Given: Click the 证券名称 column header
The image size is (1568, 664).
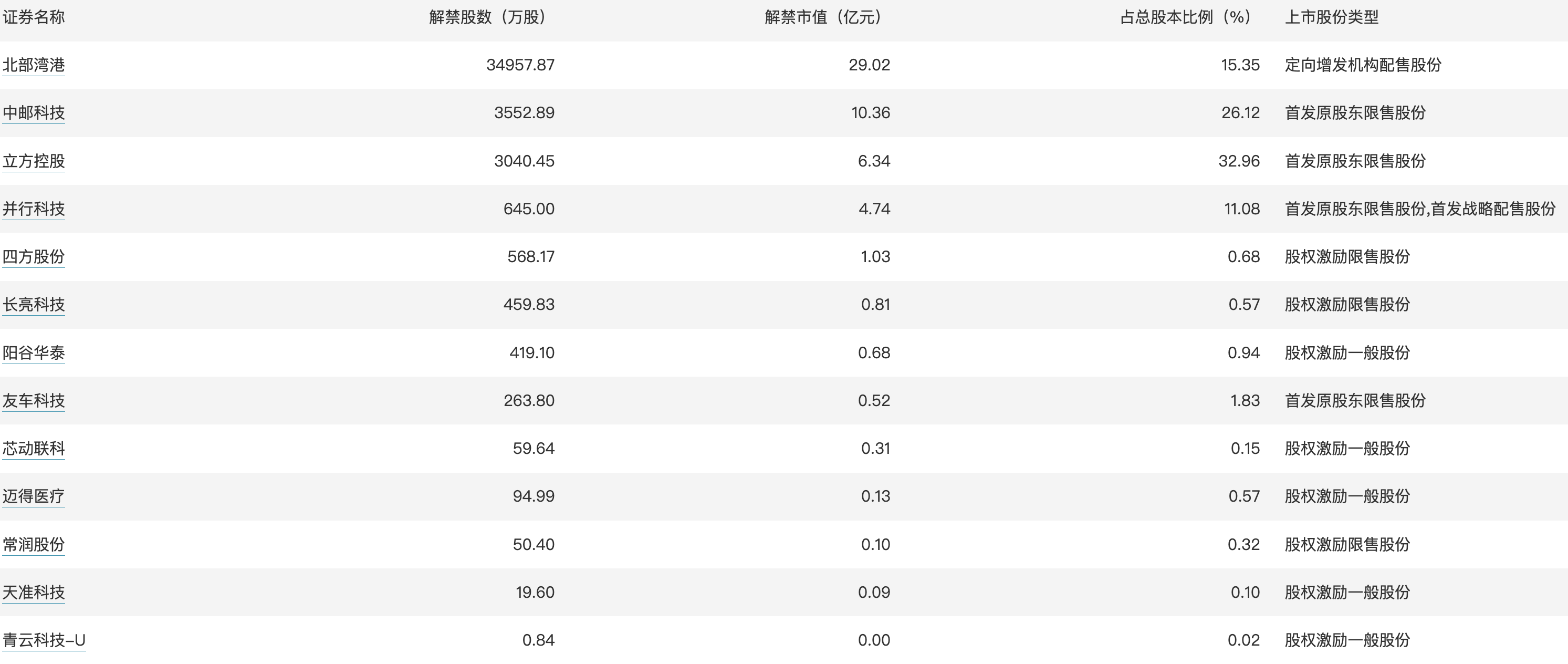Looking at the screenshot, I should click(34, 17).
